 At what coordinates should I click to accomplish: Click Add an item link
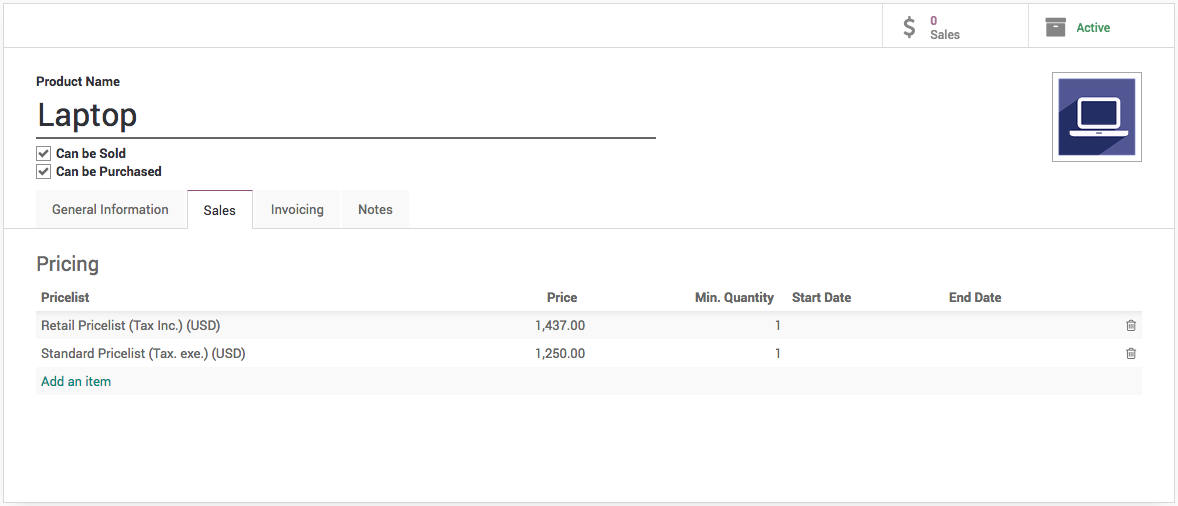[76, 381]
